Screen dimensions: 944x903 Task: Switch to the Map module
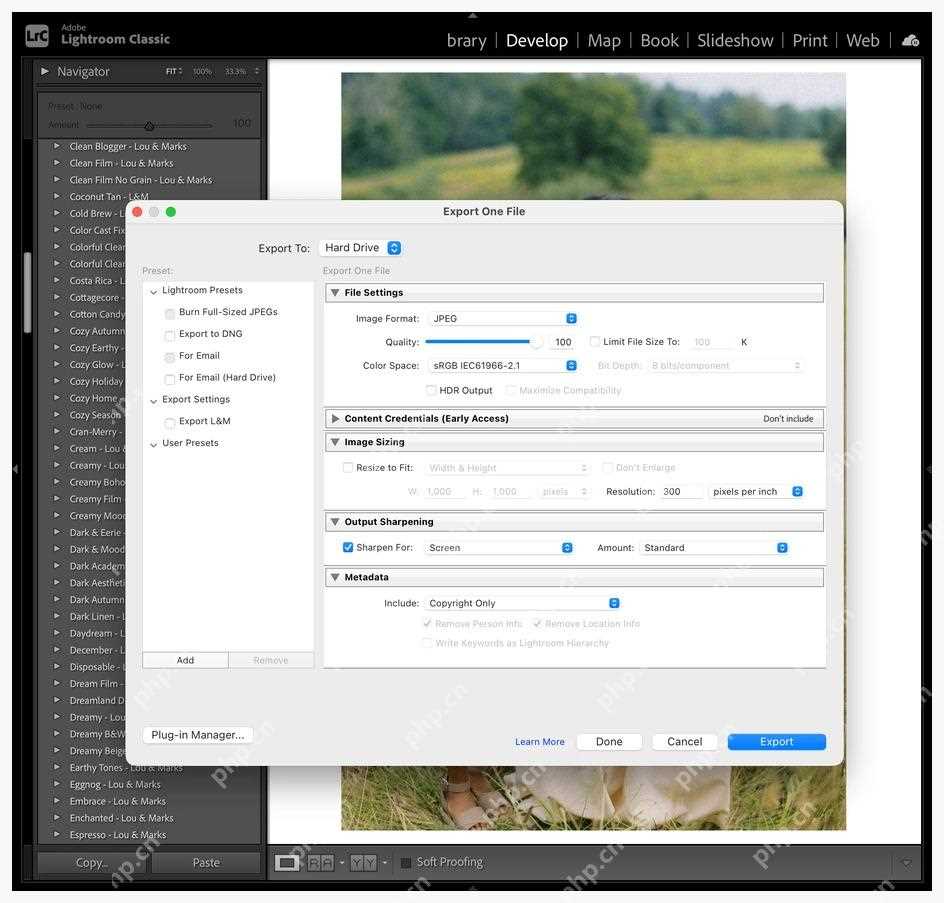(604, 40)
